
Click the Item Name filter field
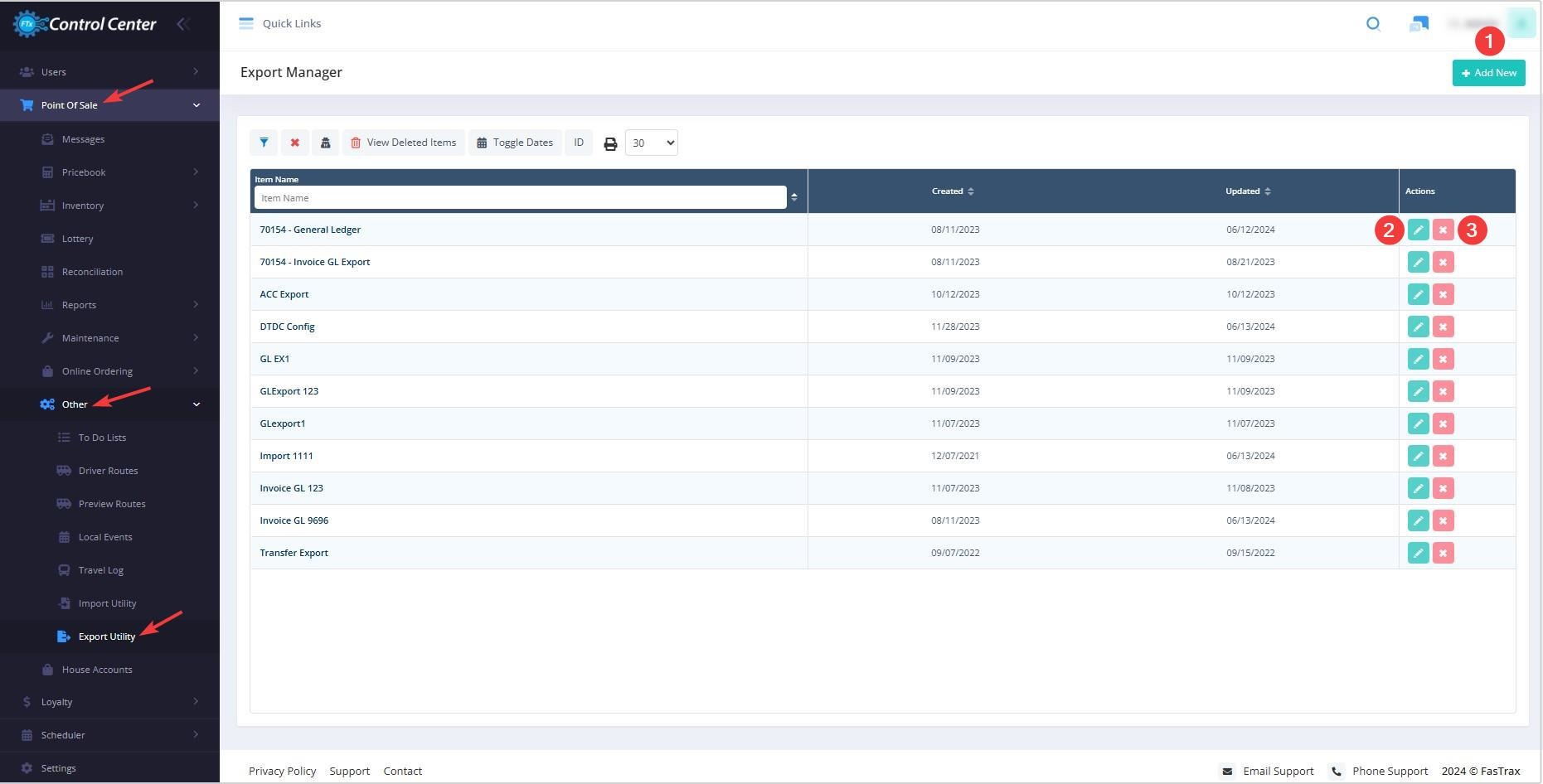520,198
